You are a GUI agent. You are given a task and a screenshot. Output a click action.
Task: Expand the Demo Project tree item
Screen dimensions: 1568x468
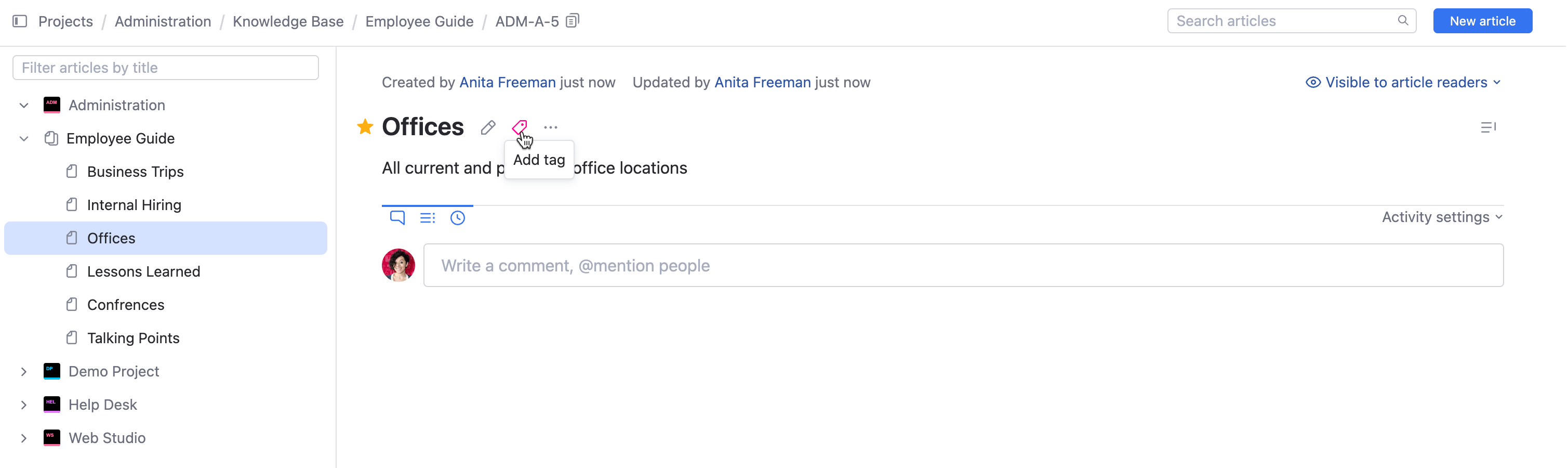pos(24,370)
